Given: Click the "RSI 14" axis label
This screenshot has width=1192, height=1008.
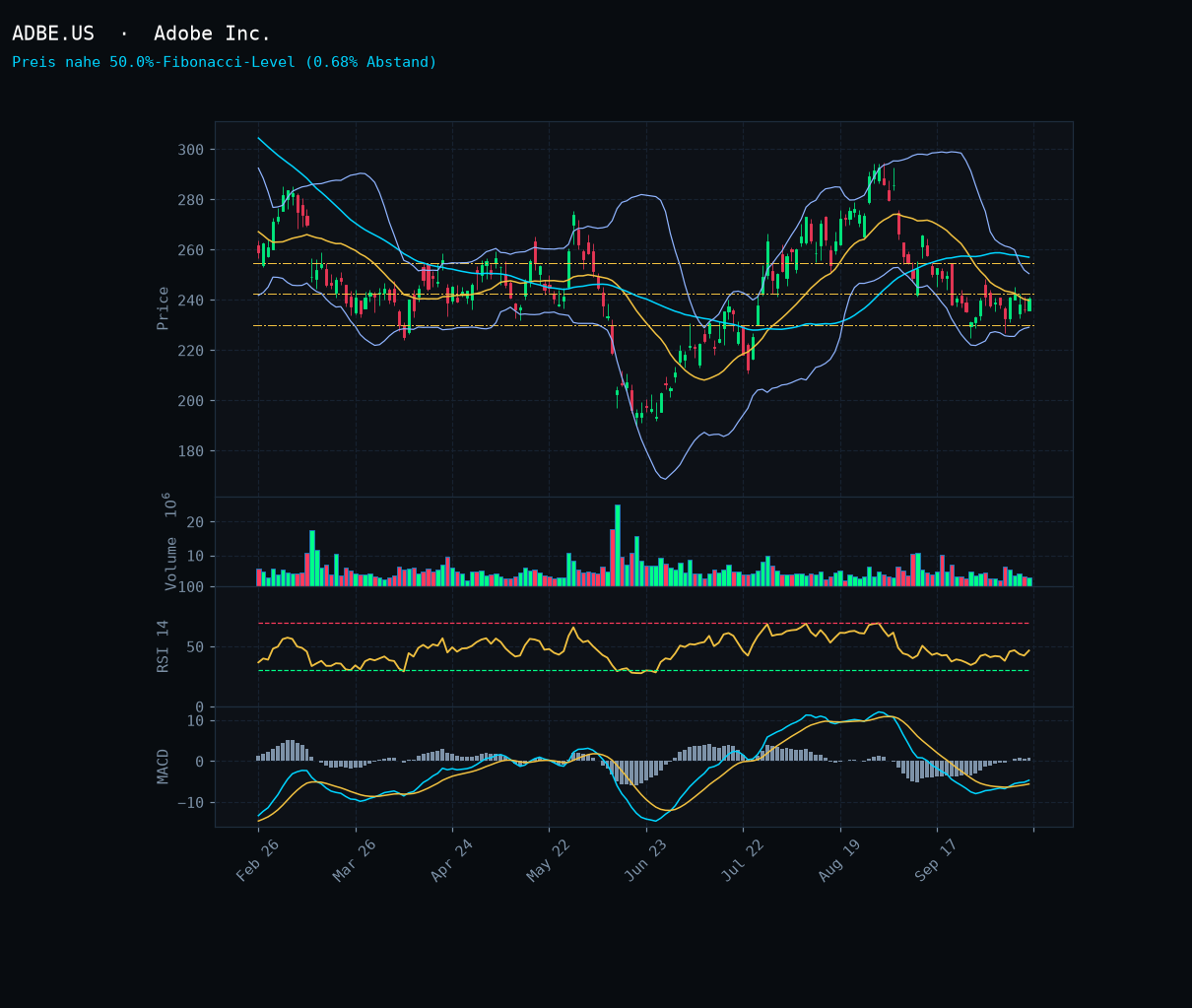Looking at the screenshot, I should [164, 646].
